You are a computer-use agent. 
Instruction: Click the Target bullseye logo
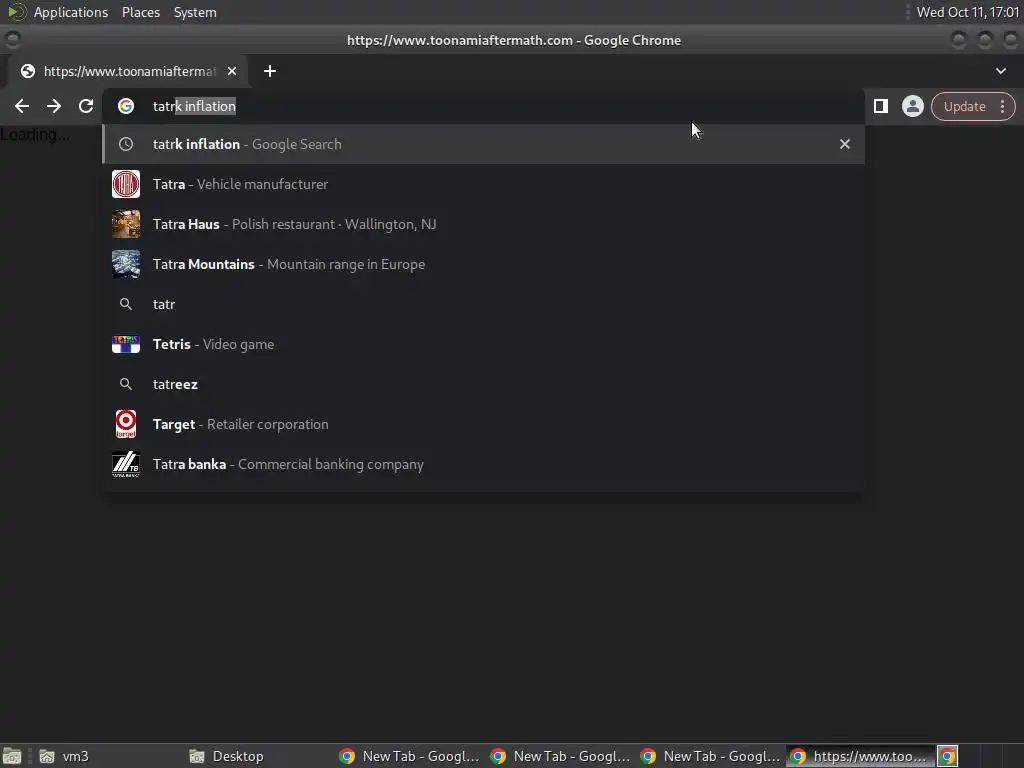pos(126,424)
